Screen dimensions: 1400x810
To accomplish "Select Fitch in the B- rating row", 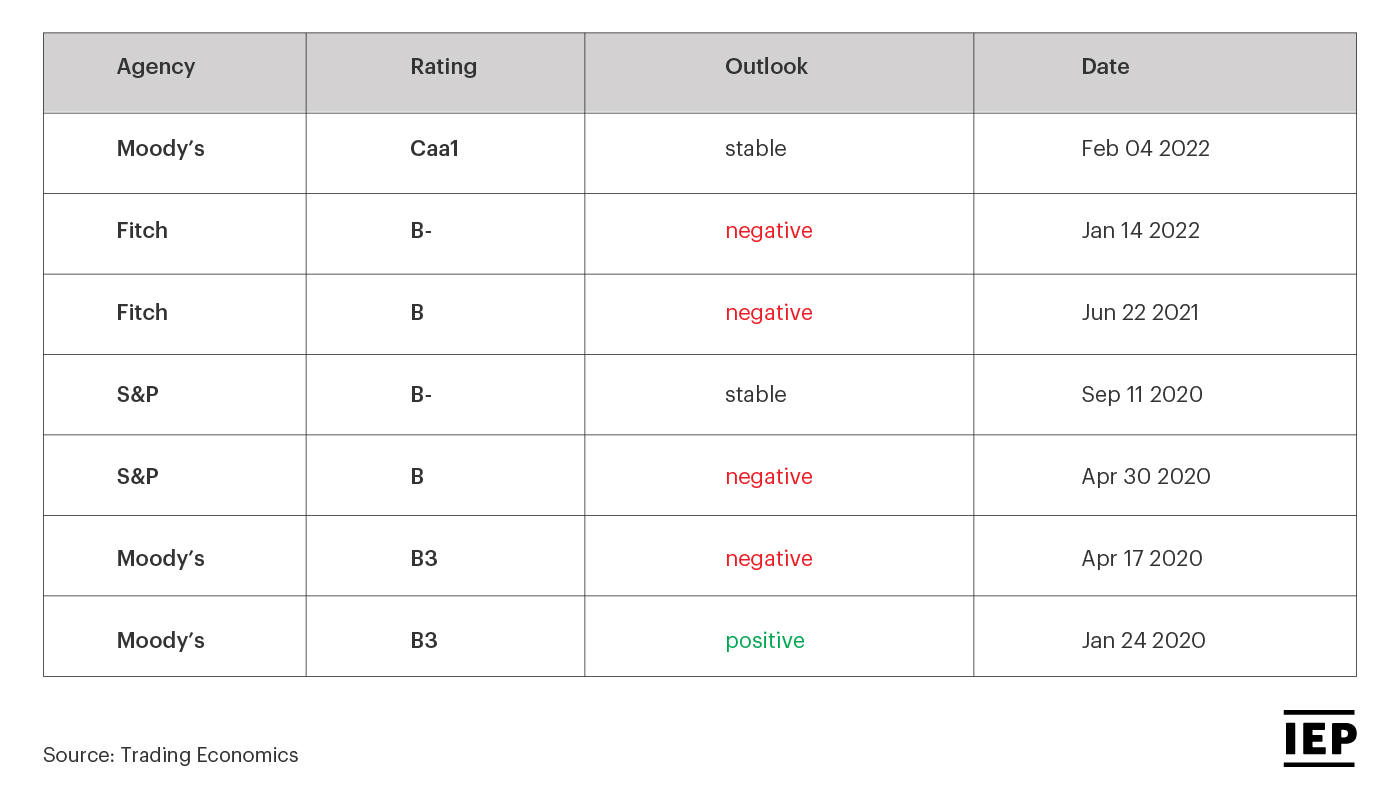I will pyautogui.click(x=142, y=231).
